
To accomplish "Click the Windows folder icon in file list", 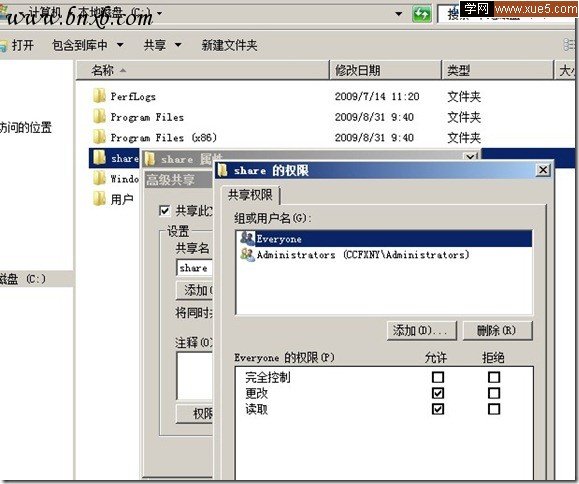I will (99, 178).
